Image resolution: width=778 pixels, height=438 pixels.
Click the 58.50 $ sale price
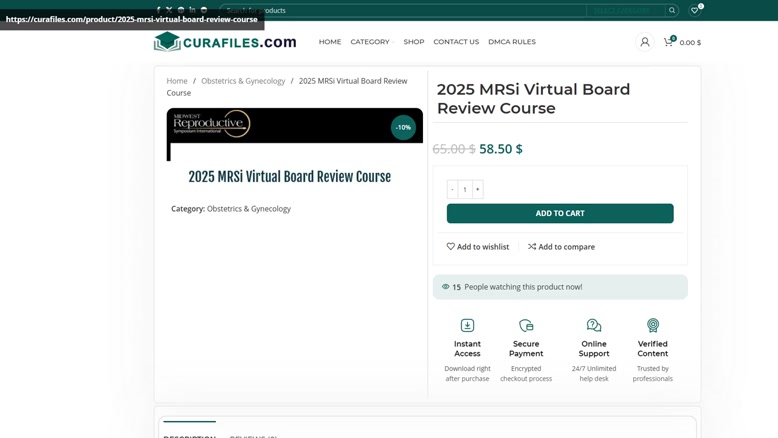501,149
